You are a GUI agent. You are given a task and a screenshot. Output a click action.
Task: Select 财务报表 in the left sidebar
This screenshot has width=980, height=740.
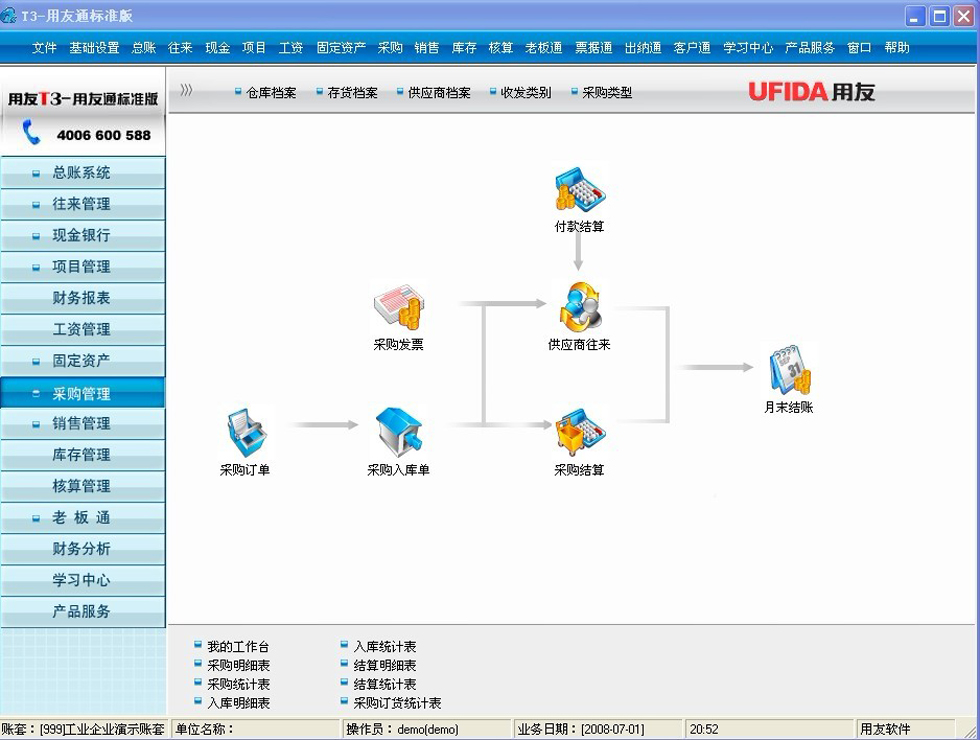pos(82,298)
